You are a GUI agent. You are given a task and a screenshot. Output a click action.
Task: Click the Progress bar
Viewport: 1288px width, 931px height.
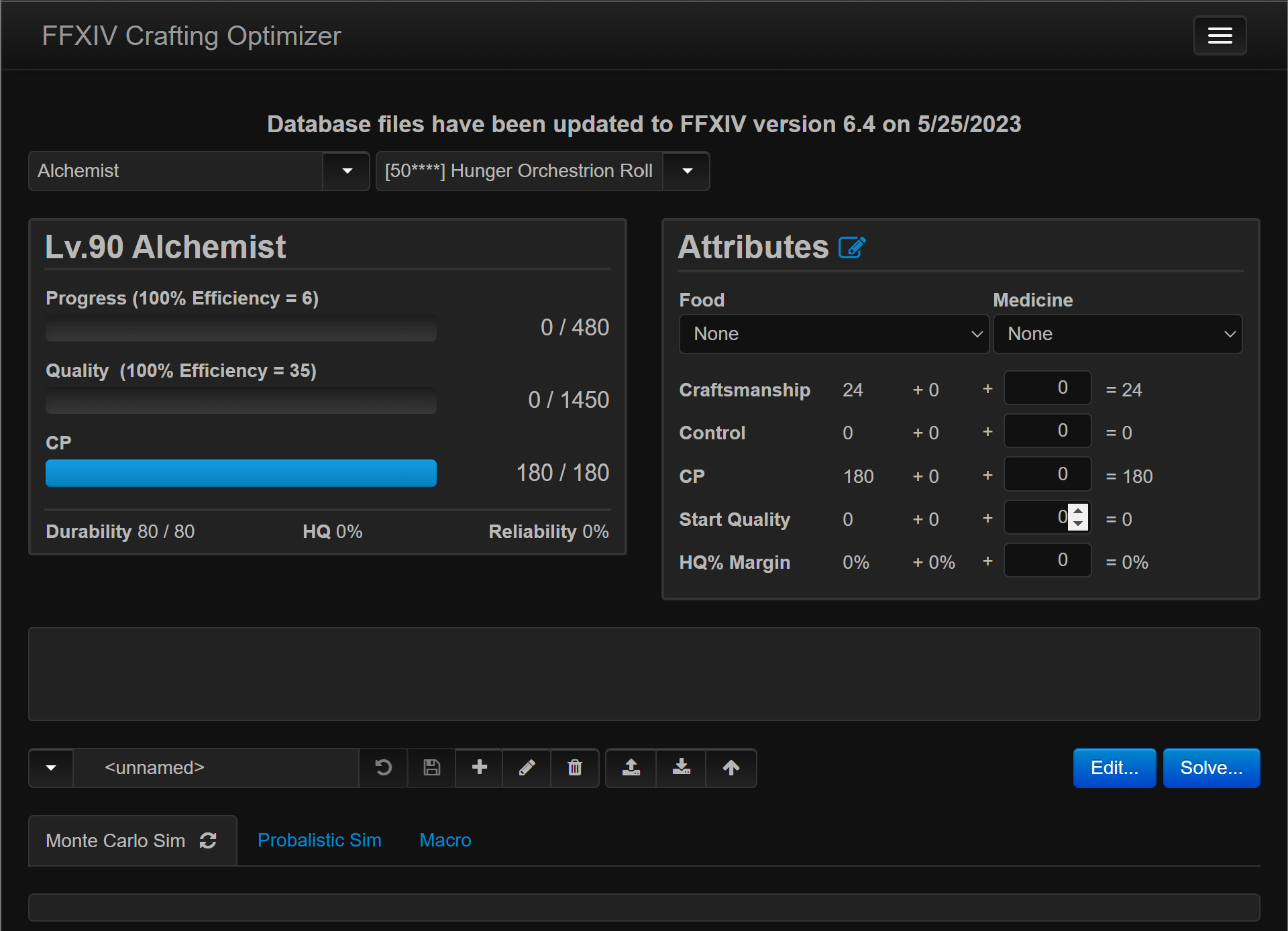[x=241, y=329]
